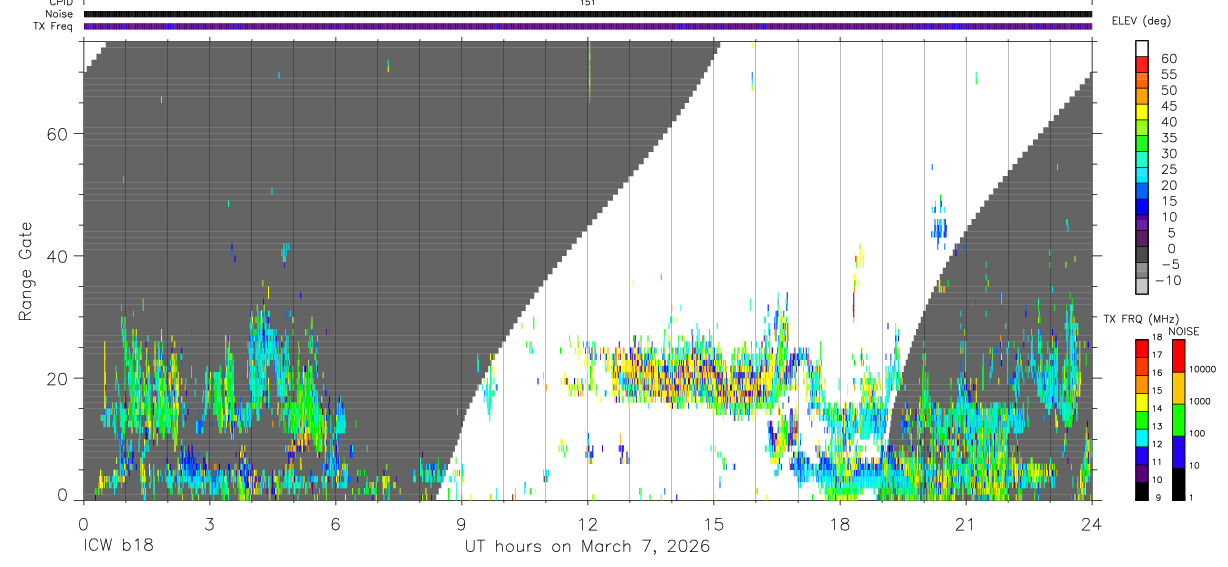
Task: Click the red 18 MHz TX frequency swatch
Action: (1142, 348)
